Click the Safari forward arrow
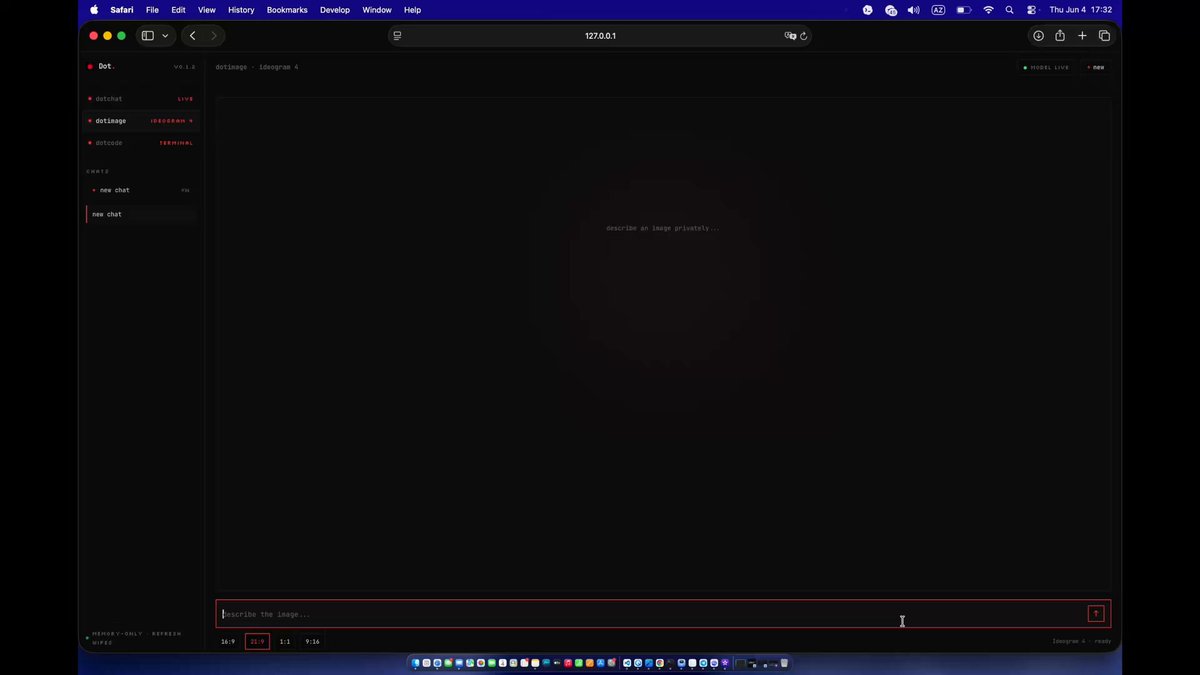 (213, 36)
